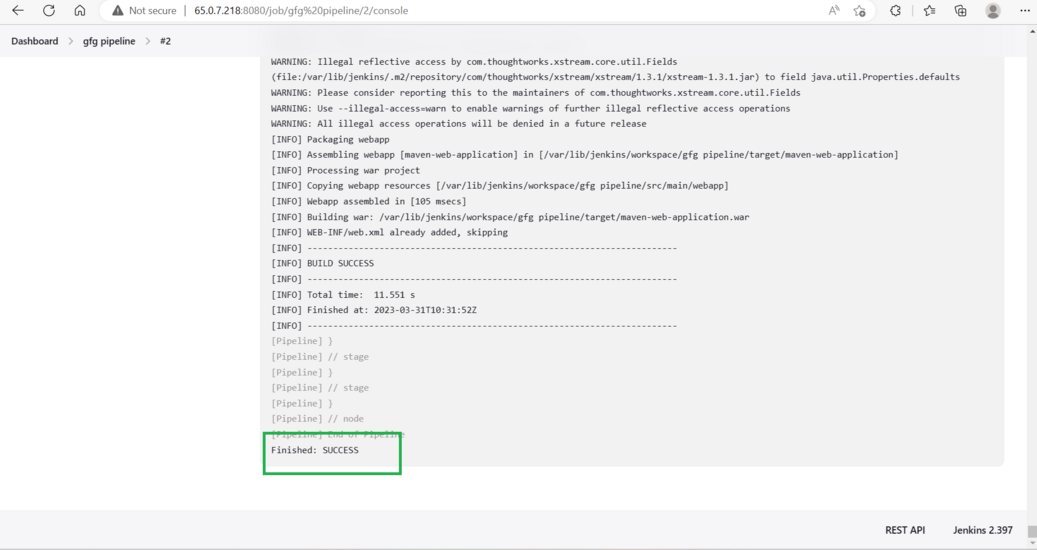Go back to the previous page
Image resolution: width=1037 pixels, height=550 pixels.
[x=17, y=11]
